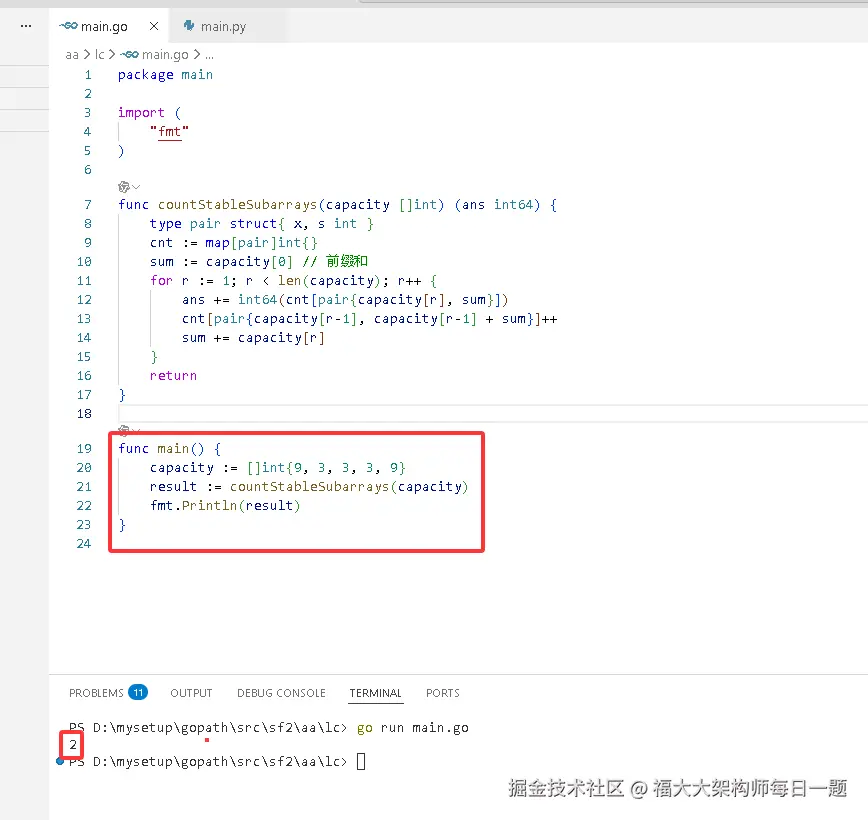Place cursor on empty line 18
Screen dimensions: 868x820
(x=493, y=414)
